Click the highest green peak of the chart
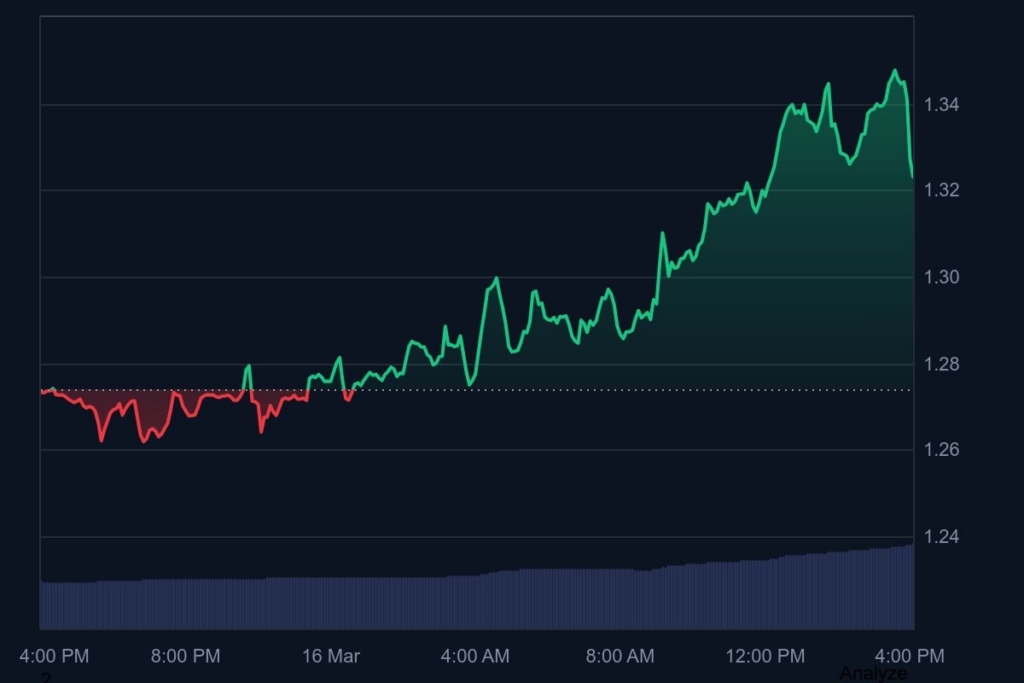 893,70
